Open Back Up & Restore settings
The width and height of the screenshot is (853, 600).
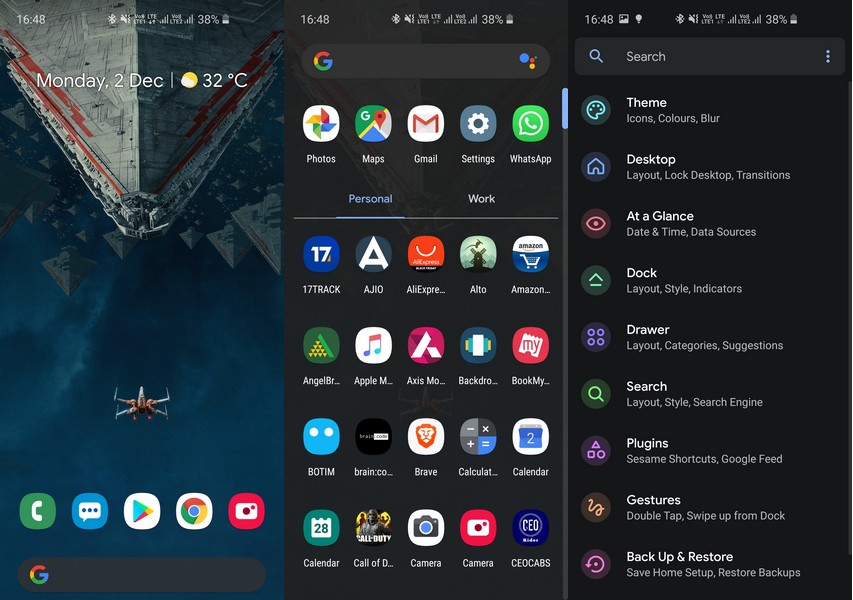710,564
